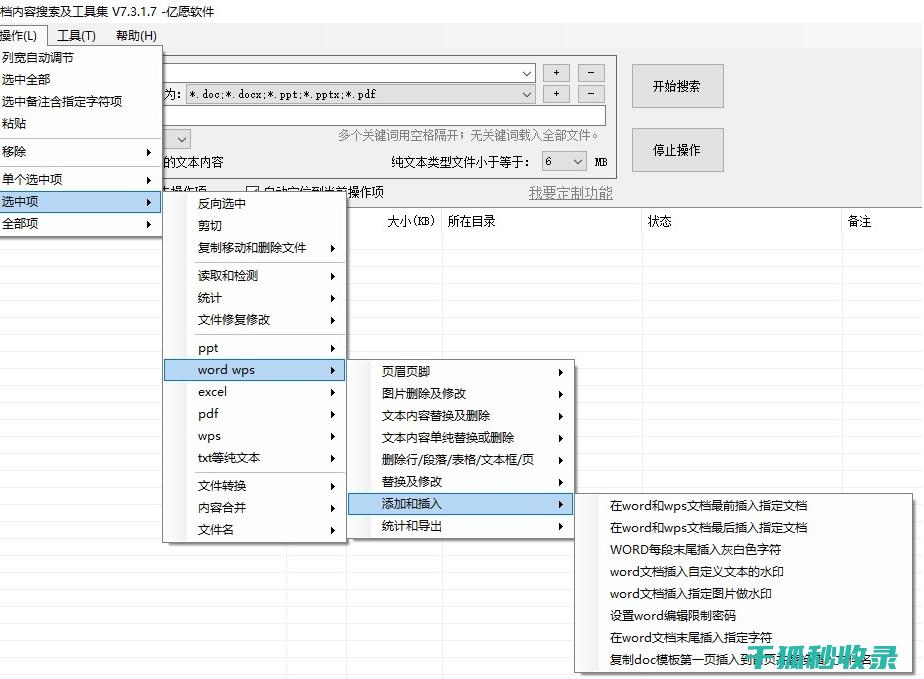This screenshot has height=679, width=924.
Task: Expand the wps submenu
Action: (255, 437)
